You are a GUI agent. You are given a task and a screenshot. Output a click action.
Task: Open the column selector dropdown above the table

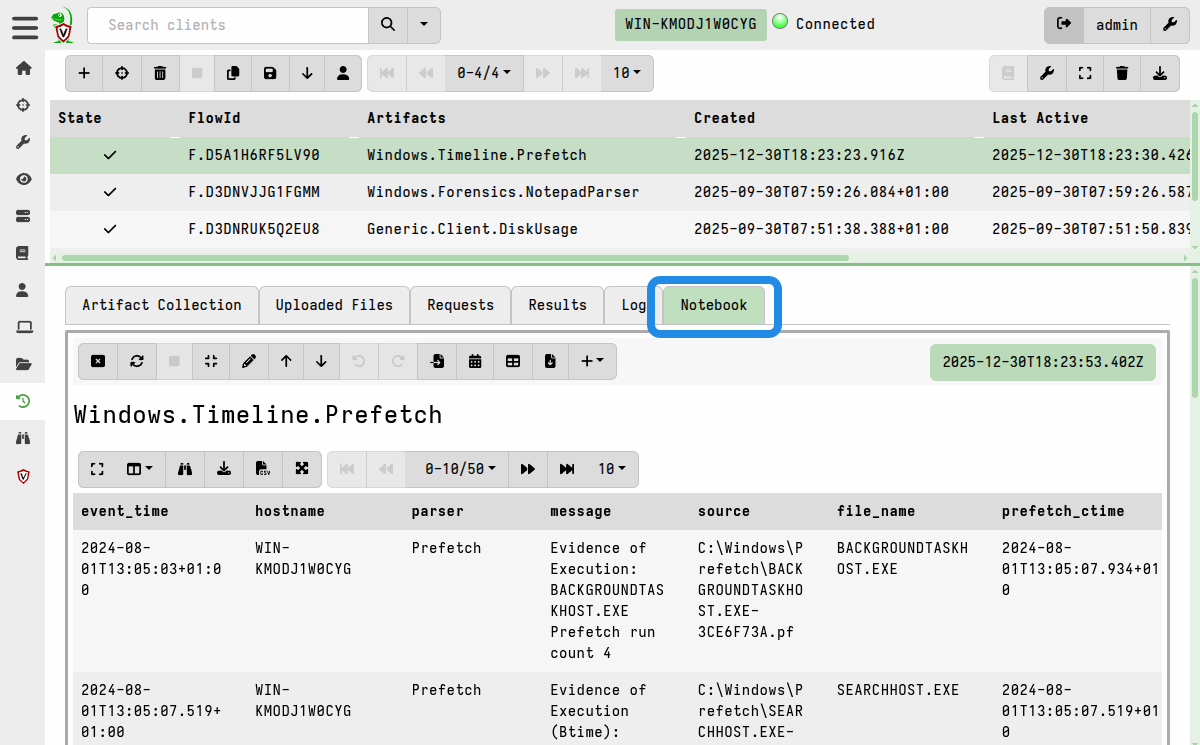[x=140, y=469]
